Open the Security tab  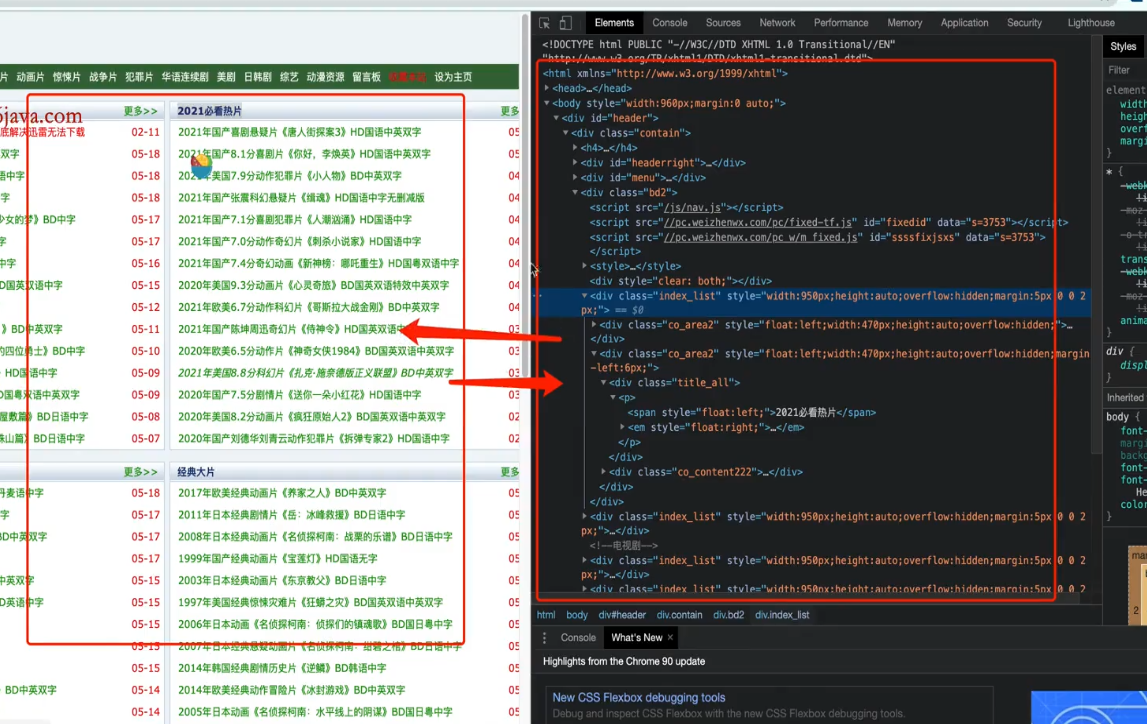click(x=1024, y=23)
